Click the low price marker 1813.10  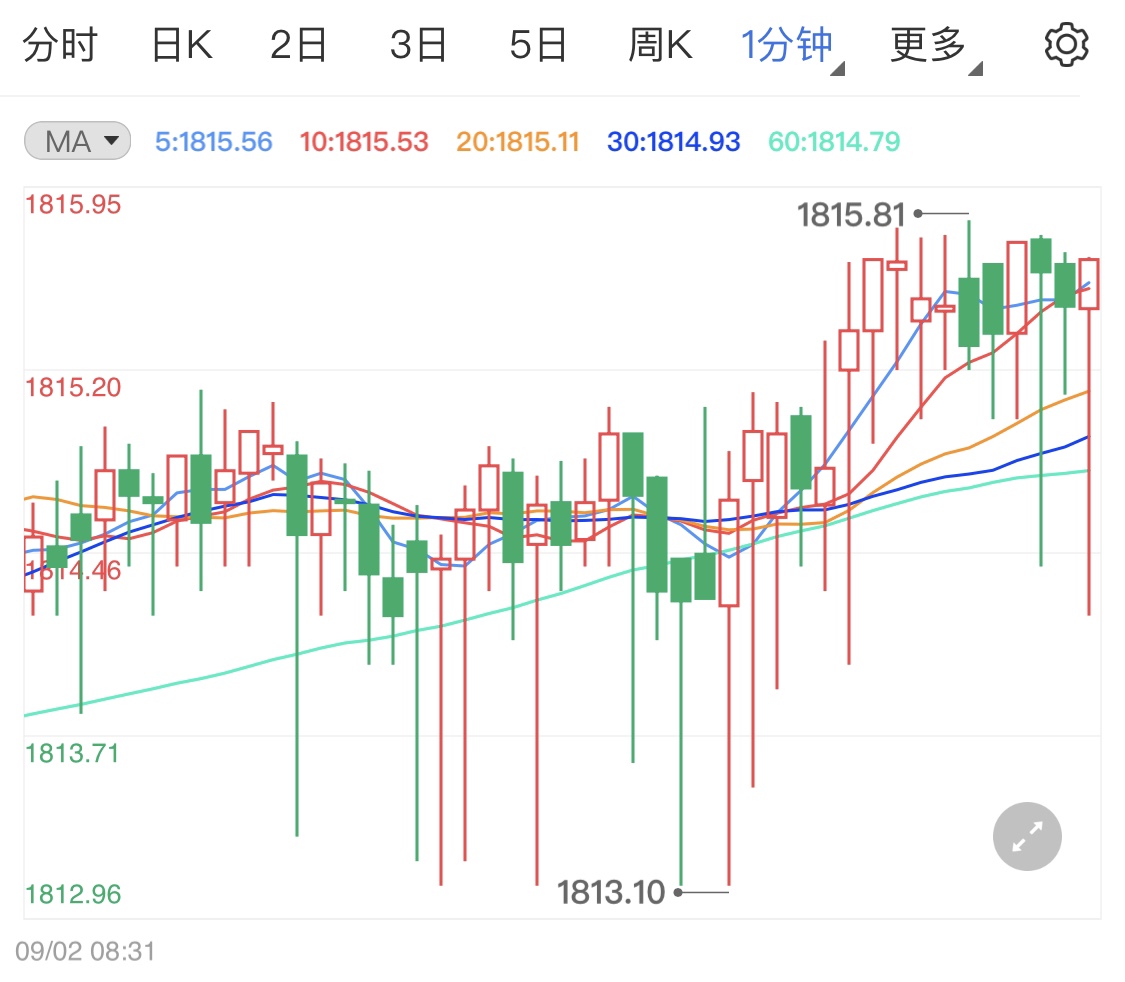point(611,893)
